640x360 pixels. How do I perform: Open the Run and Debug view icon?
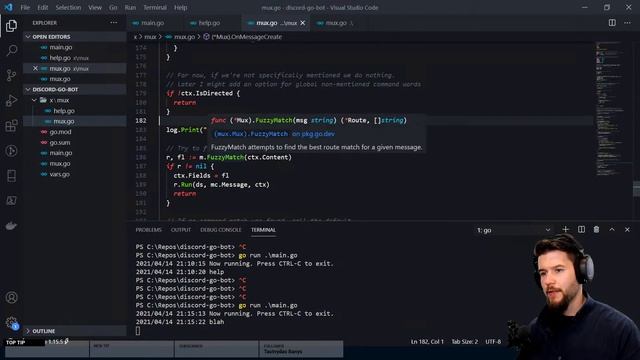(x=11, y=100)
